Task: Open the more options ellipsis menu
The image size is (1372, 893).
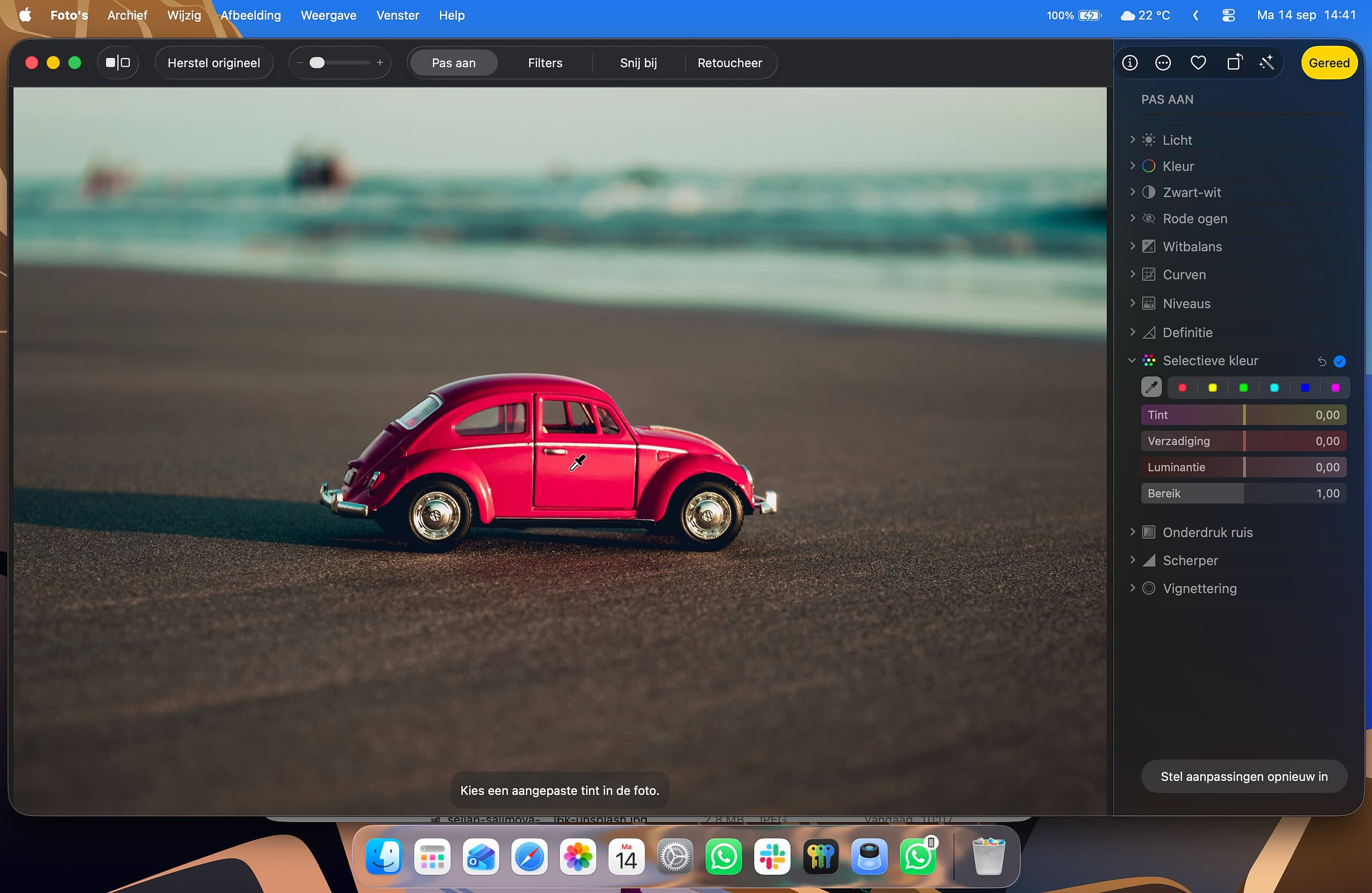Action: 1163,63
